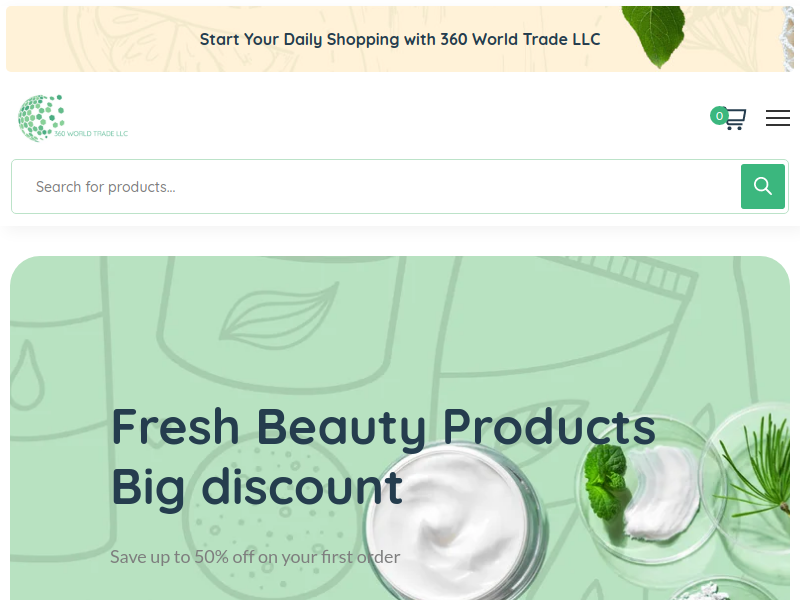Click the Start Your Daily Shopping banner text
This screenshot has width=800, height=600.
[400, 39]
